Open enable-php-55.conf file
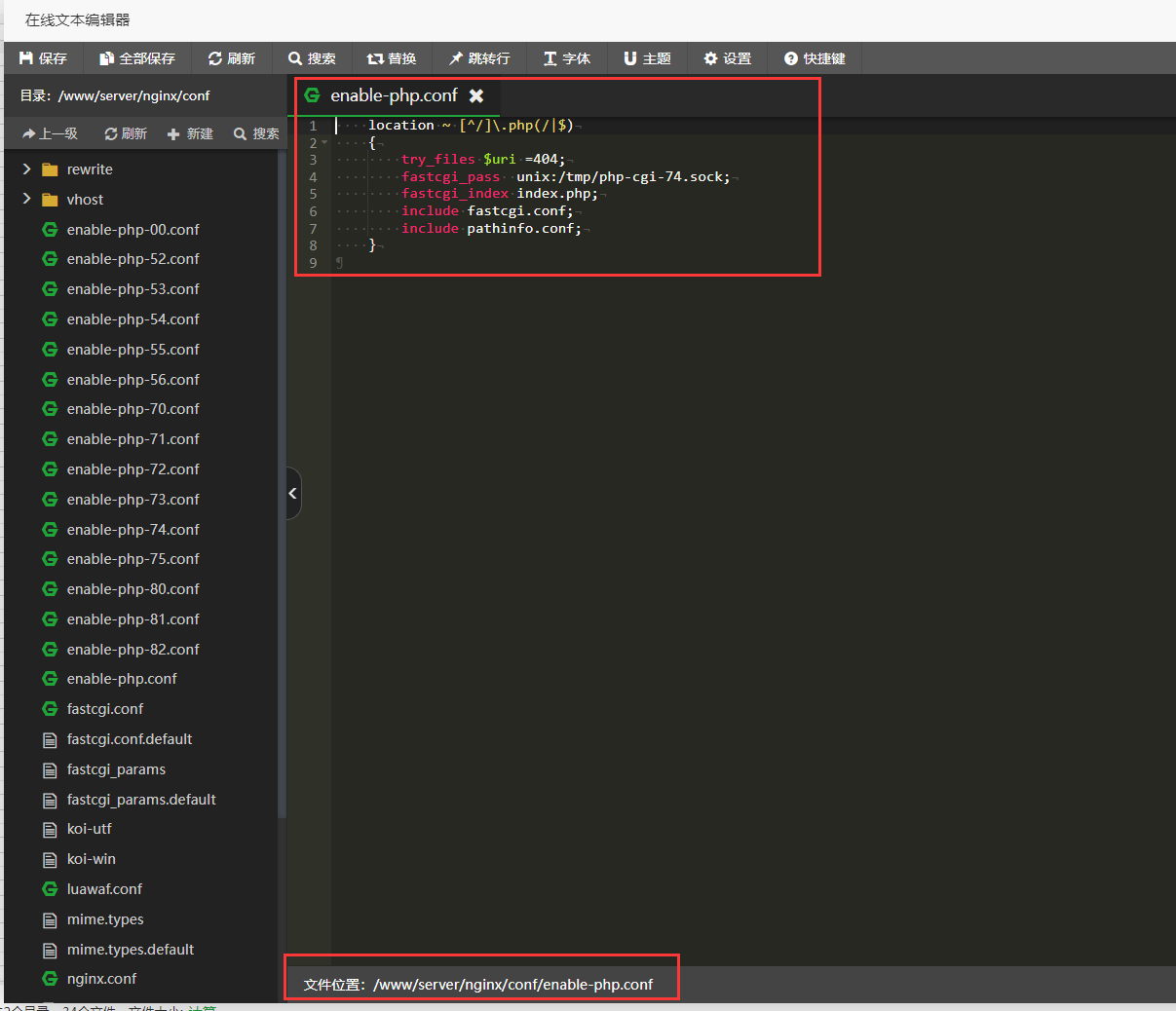 coord(133,350)
